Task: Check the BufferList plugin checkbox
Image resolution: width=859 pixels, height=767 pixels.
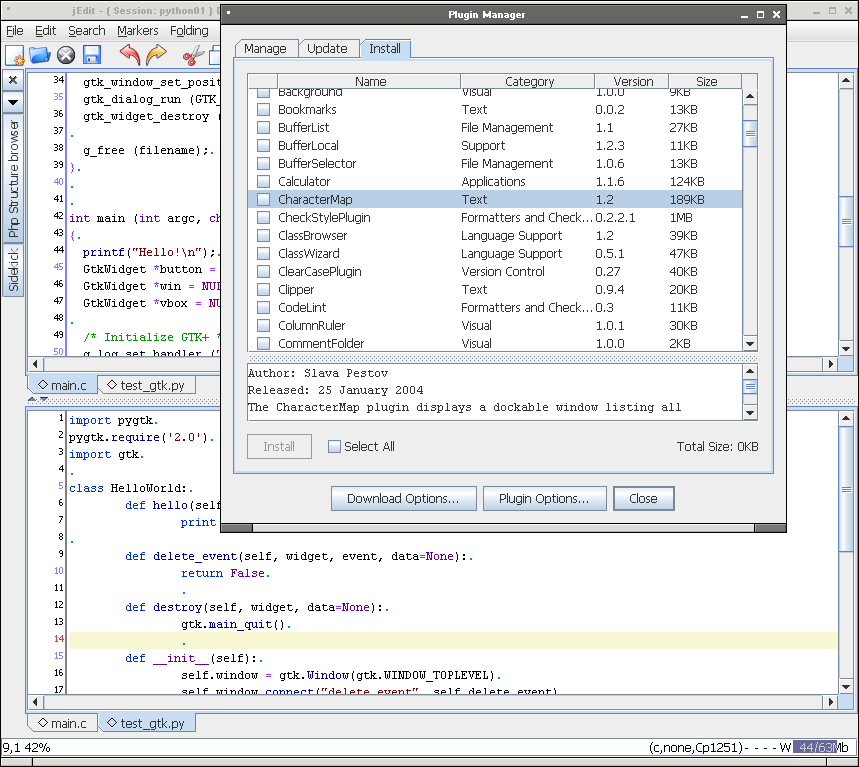Action: click(x=264, y=128)
